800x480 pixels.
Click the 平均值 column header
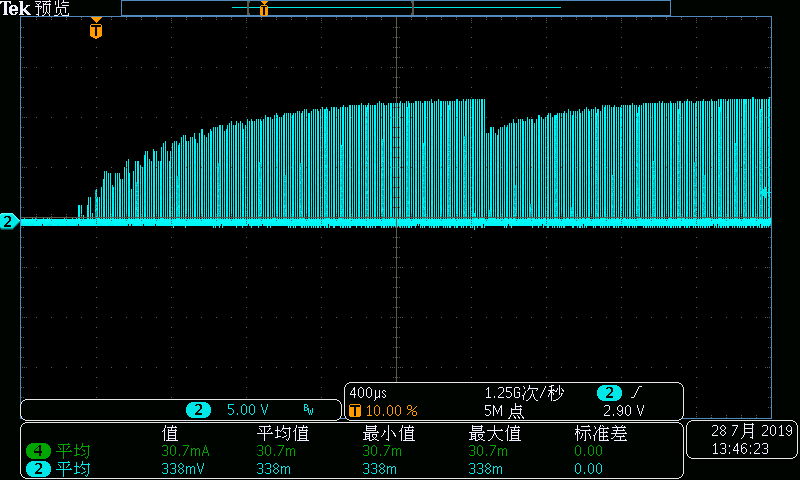283,434
